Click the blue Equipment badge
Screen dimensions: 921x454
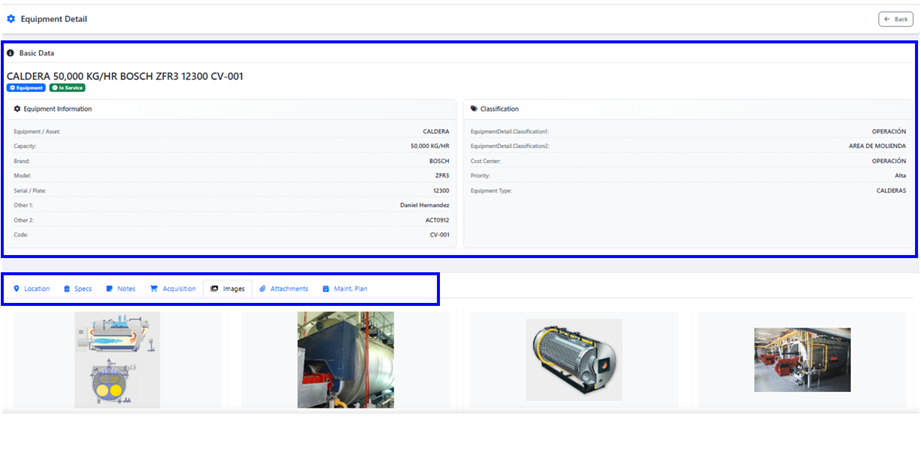click(x=26, y=88)
